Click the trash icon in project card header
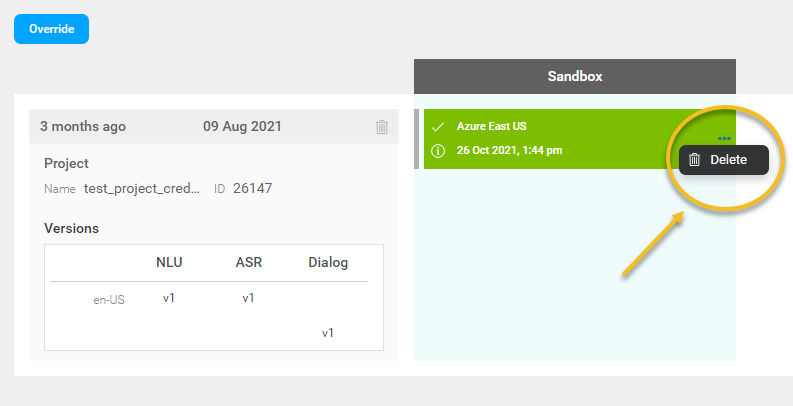Screen dimensions: 793x406 [382, 127]
